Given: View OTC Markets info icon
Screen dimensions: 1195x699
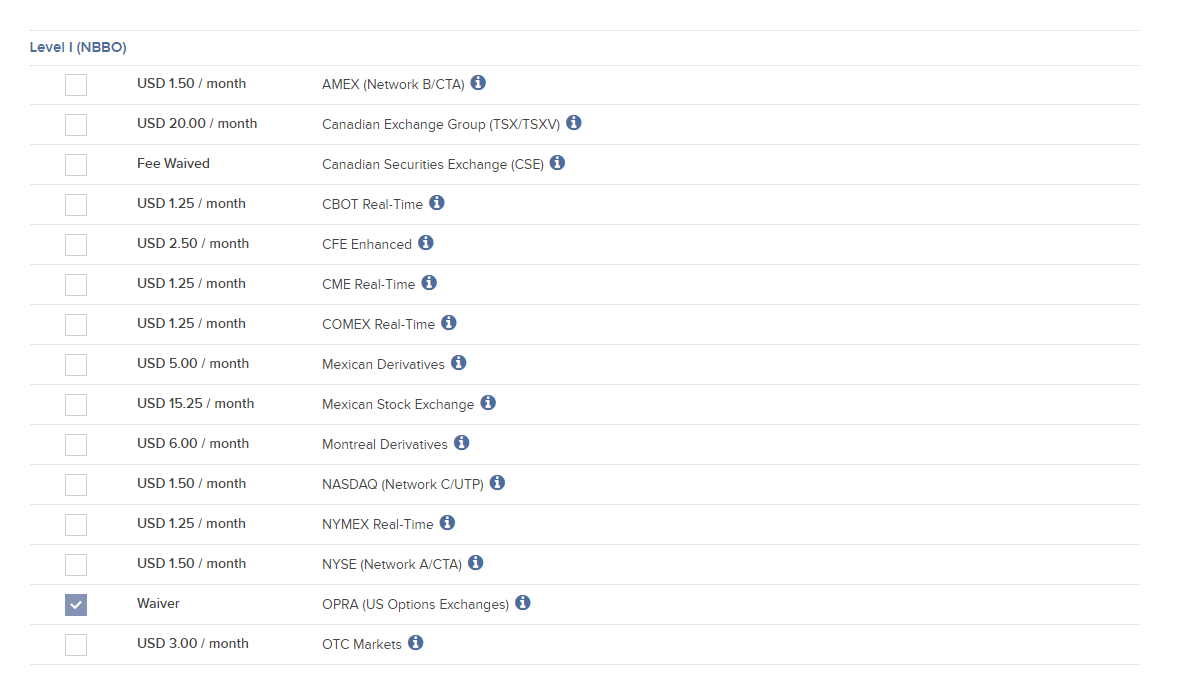Looking at the screenshot, I should click(415, 643).
